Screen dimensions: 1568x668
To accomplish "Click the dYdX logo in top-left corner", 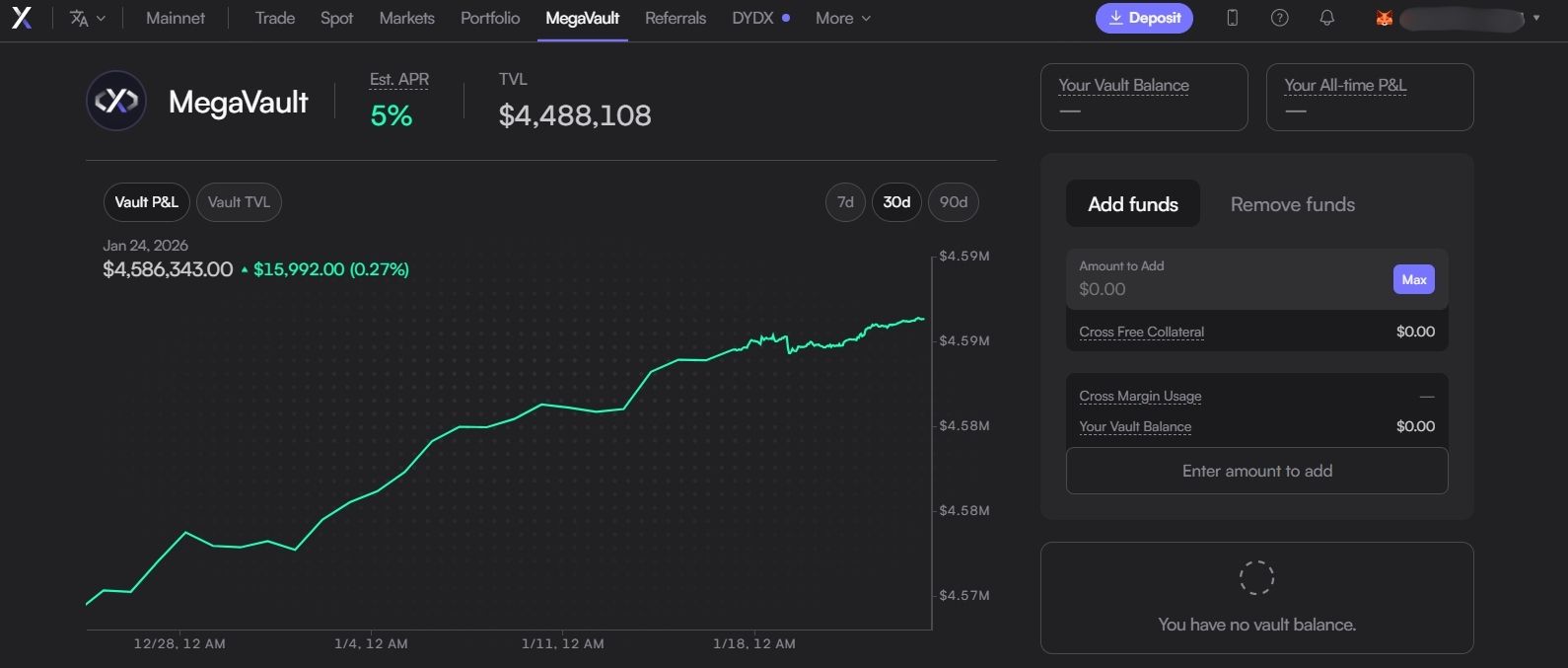I will point(22,18).
